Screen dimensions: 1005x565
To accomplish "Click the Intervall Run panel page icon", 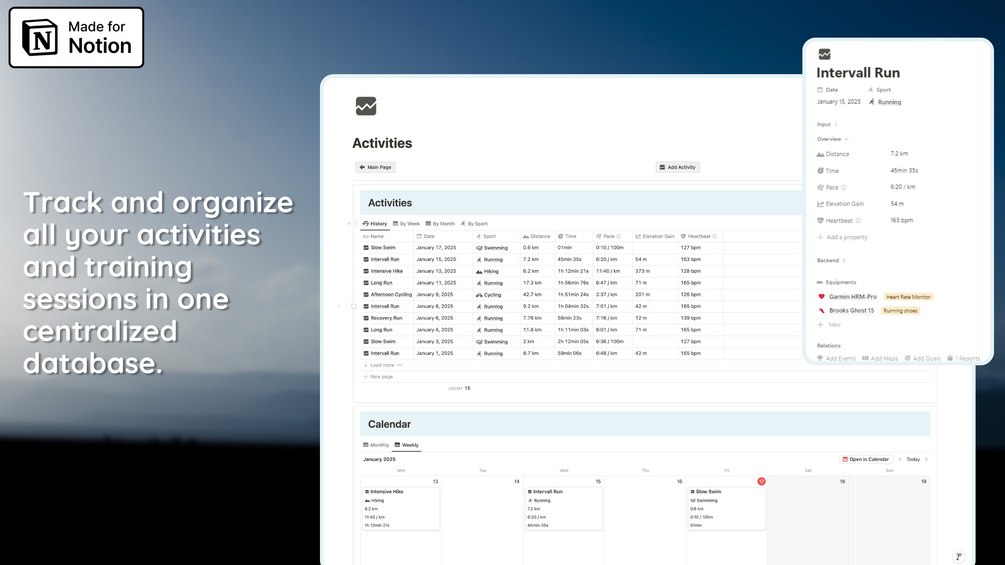I will [824, 54].
